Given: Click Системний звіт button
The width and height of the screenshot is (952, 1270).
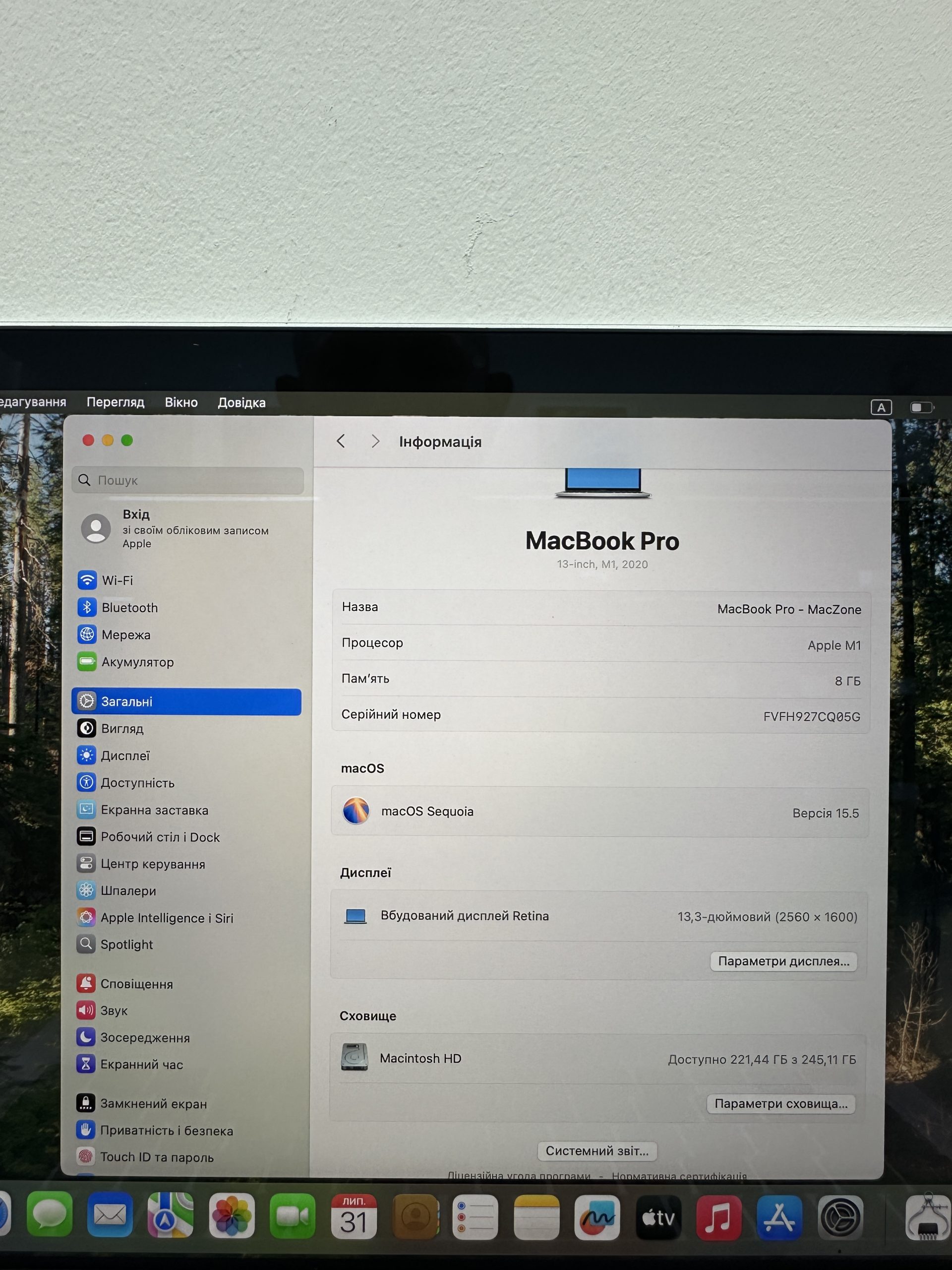Looking at the screenshot, I should click(597, 1150).
